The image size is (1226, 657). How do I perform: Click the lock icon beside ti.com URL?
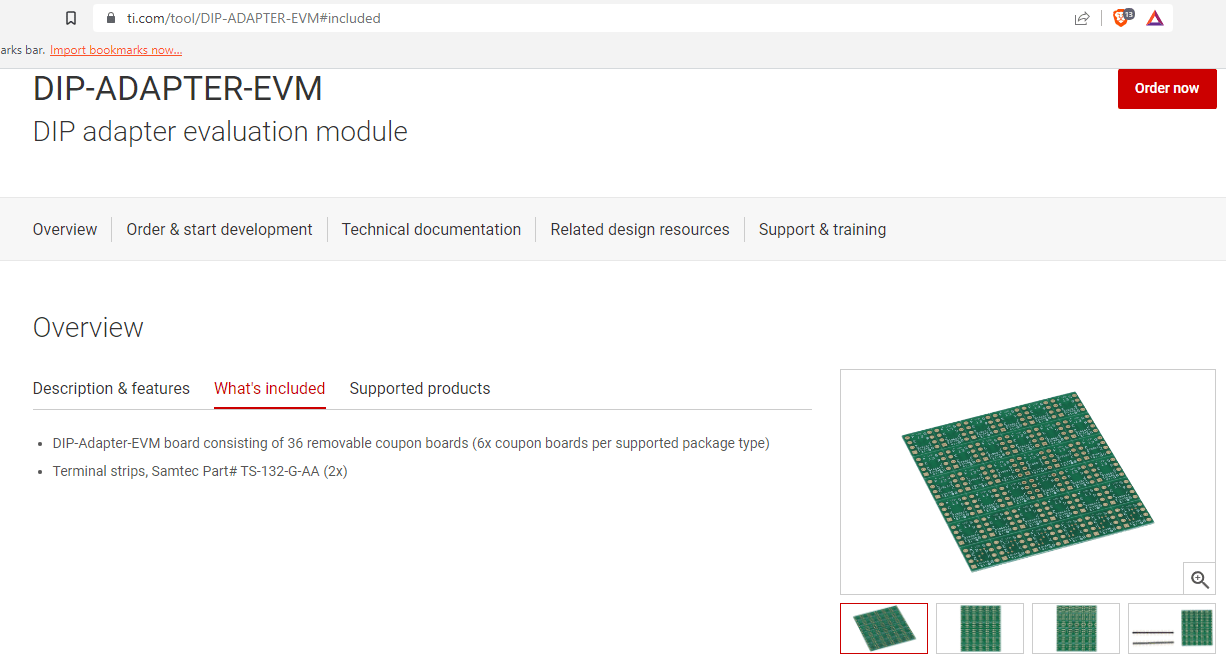click(x=109, y=18)
